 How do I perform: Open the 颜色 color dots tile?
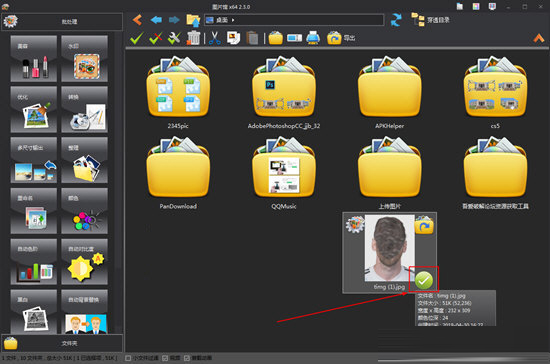coord(85,211)
